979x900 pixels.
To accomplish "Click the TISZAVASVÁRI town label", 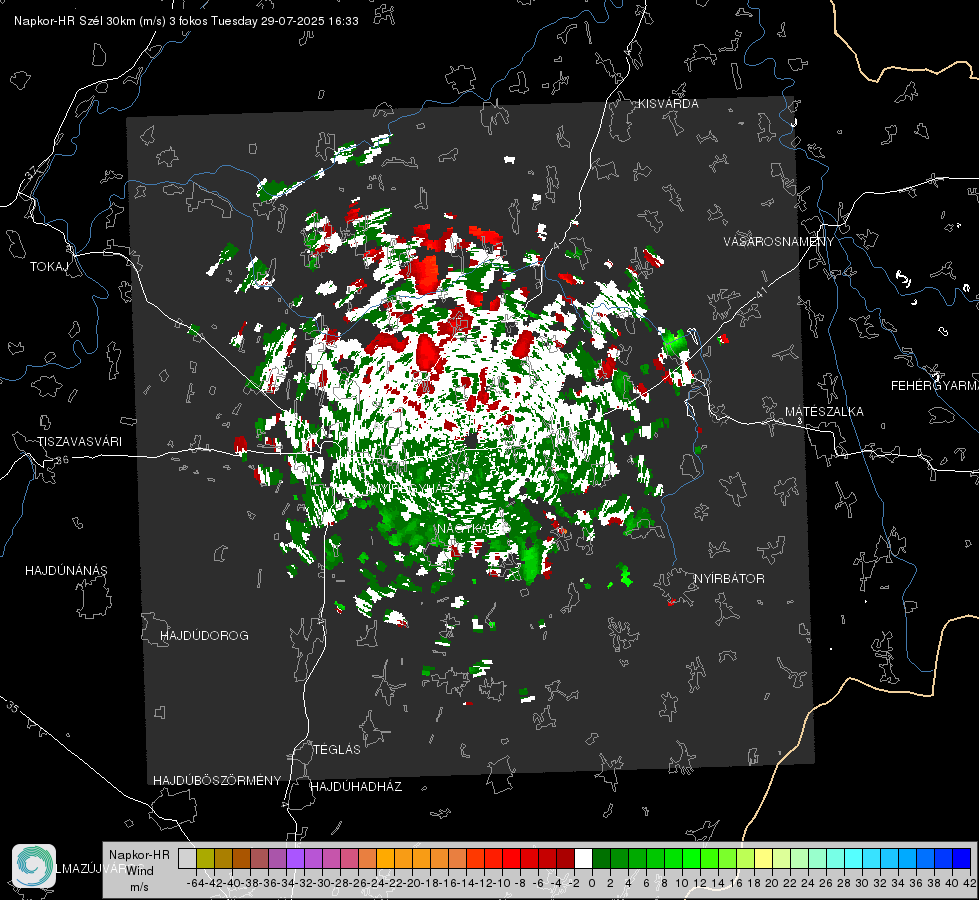I will pyautogui.click(x=79, y=442).
